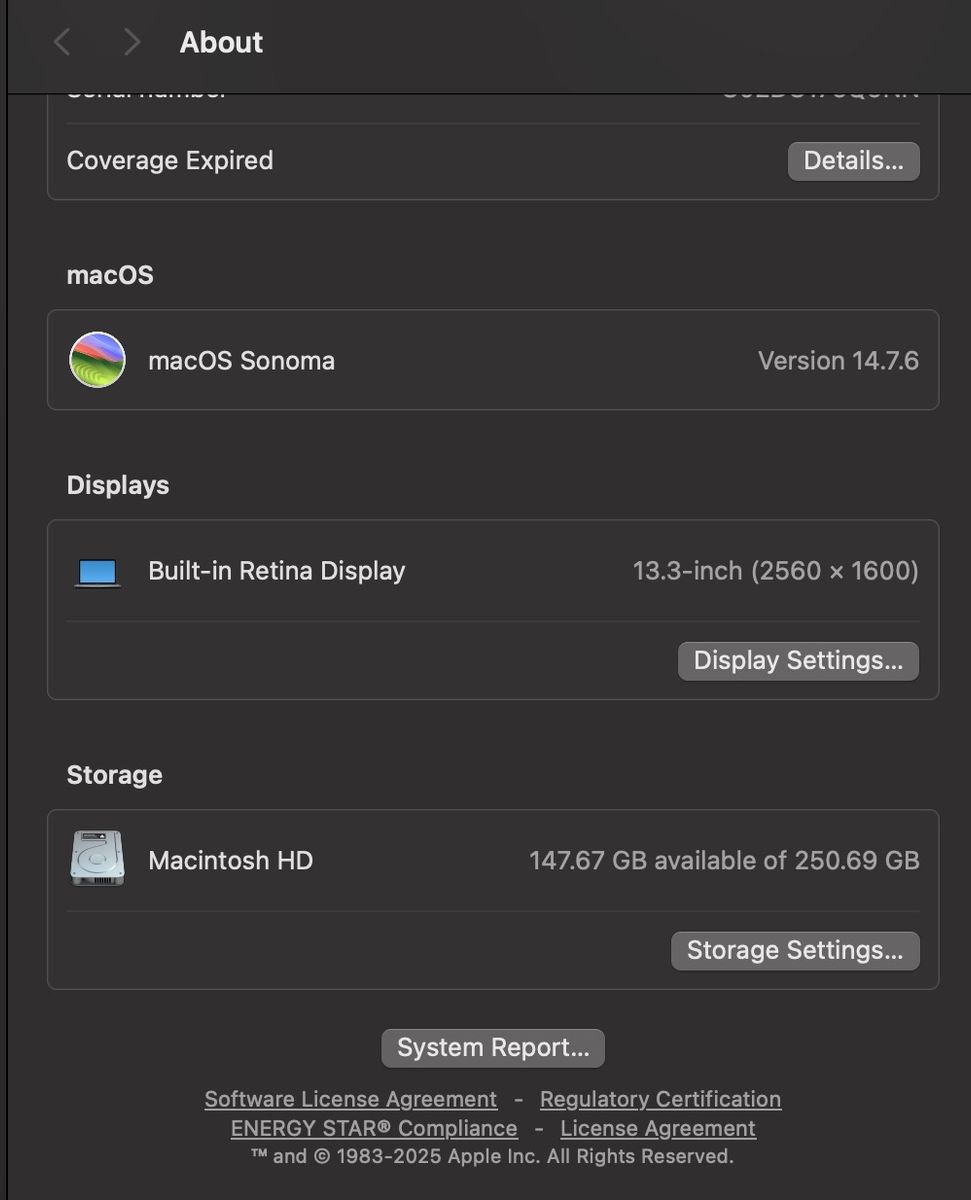Open the Software License Agreement link
The image size is (971, 1200).
click(350, 1099)
